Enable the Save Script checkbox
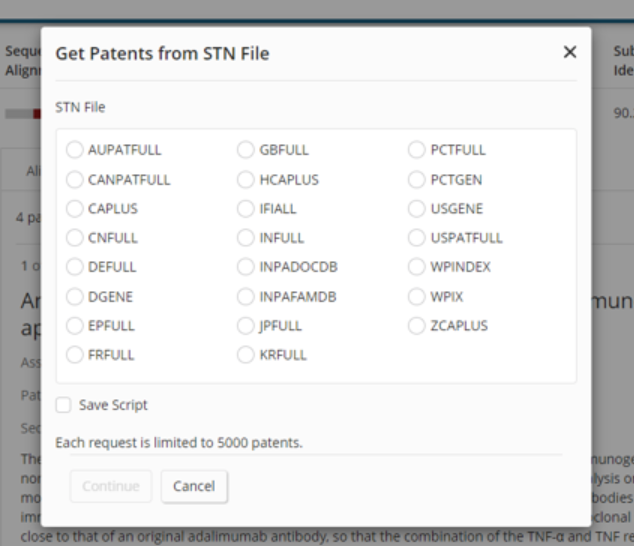The height and width of the screenshot is (546, 634). (x=64, y=405)
